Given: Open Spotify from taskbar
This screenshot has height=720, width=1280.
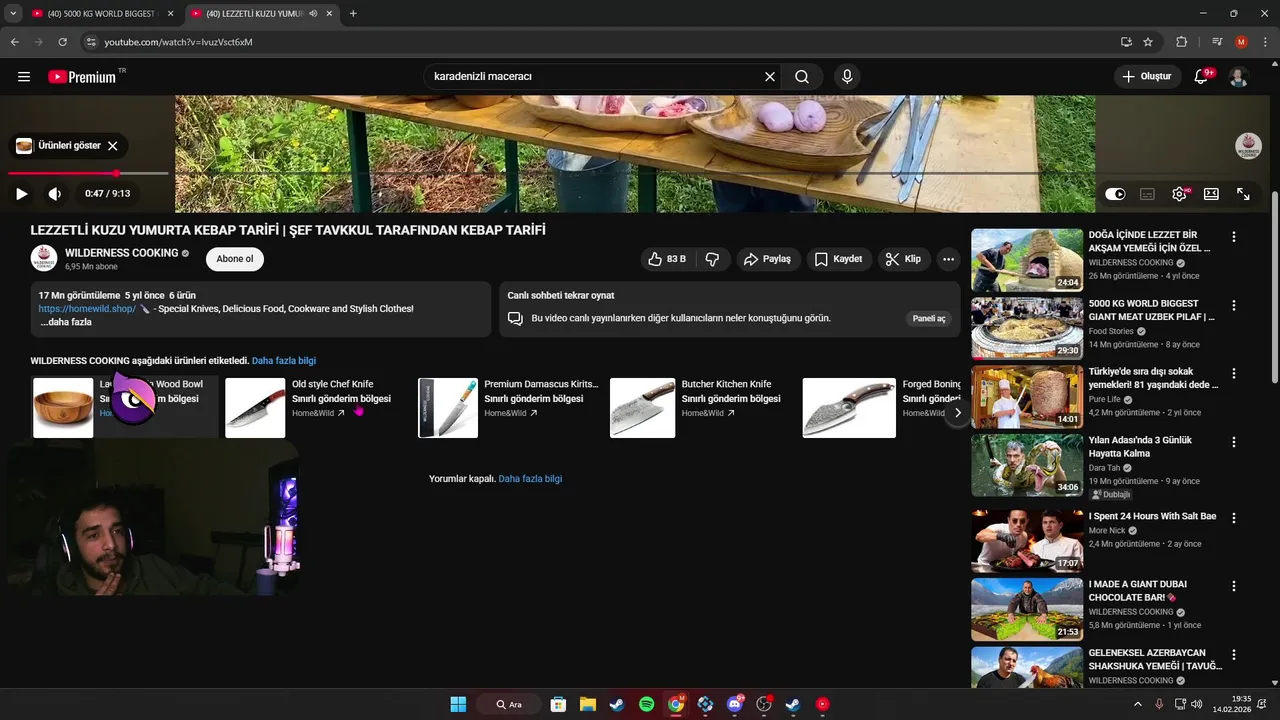Looking at the screenshot, I should click(646, 704).
